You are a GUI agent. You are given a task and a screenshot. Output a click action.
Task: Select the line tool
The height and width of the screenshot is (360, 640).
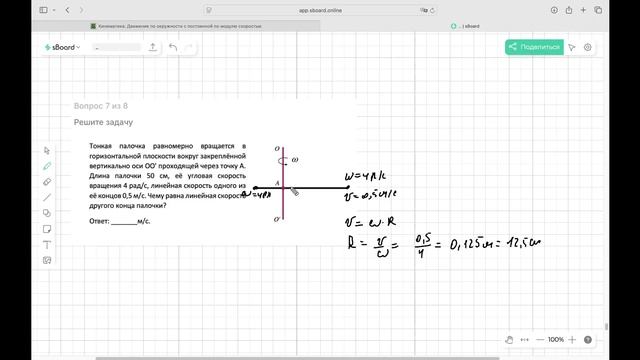click(47, 198)
